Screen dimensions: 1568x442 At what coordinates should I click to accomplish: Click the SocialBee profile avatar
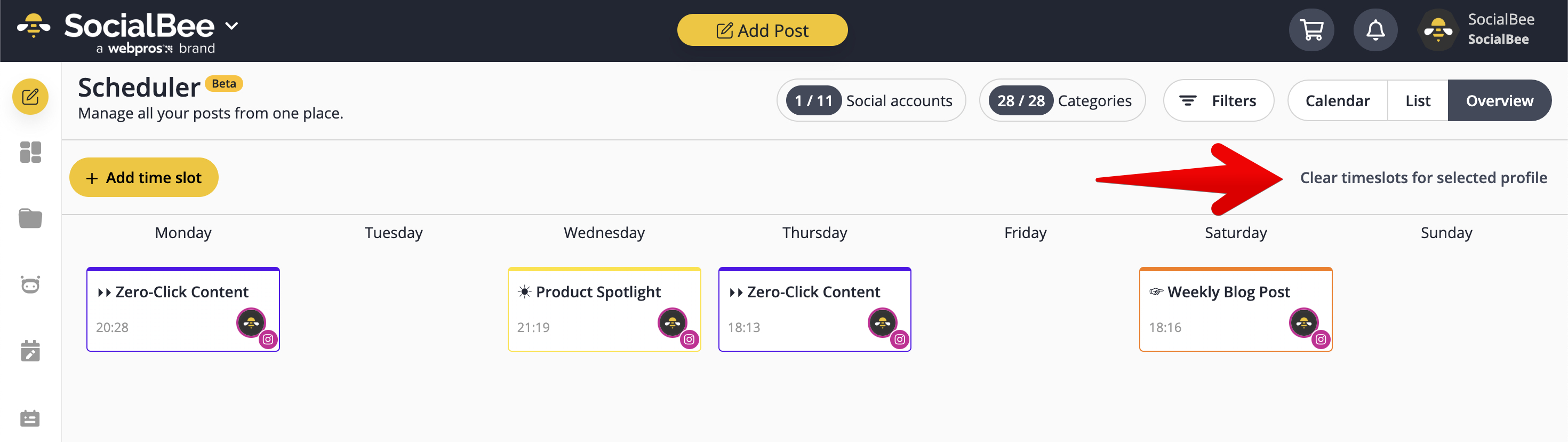[x=1438, y=30]
